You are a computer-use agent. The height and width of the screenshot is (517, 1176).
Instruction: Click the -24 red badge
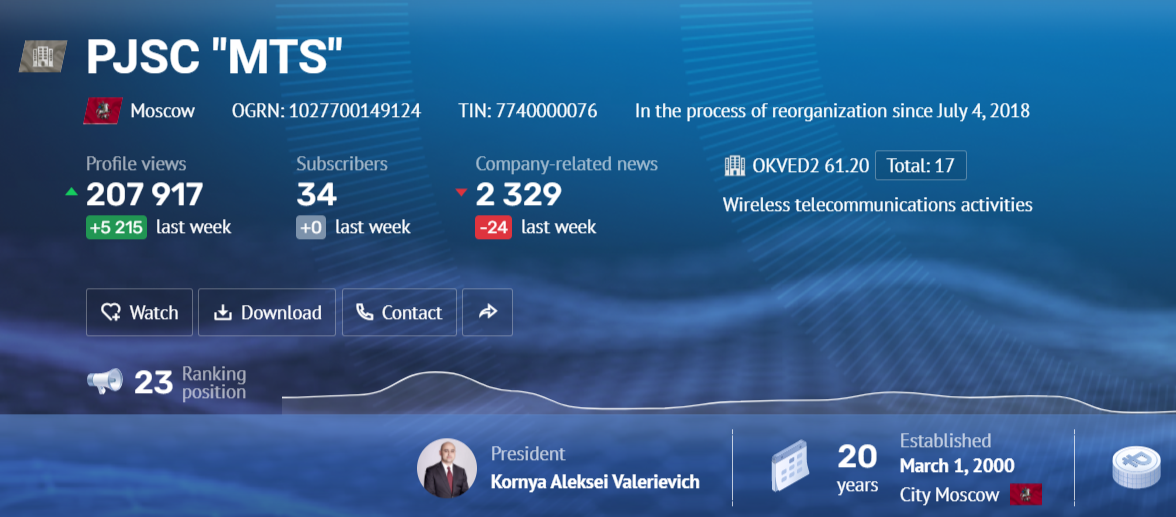(494, 227)
